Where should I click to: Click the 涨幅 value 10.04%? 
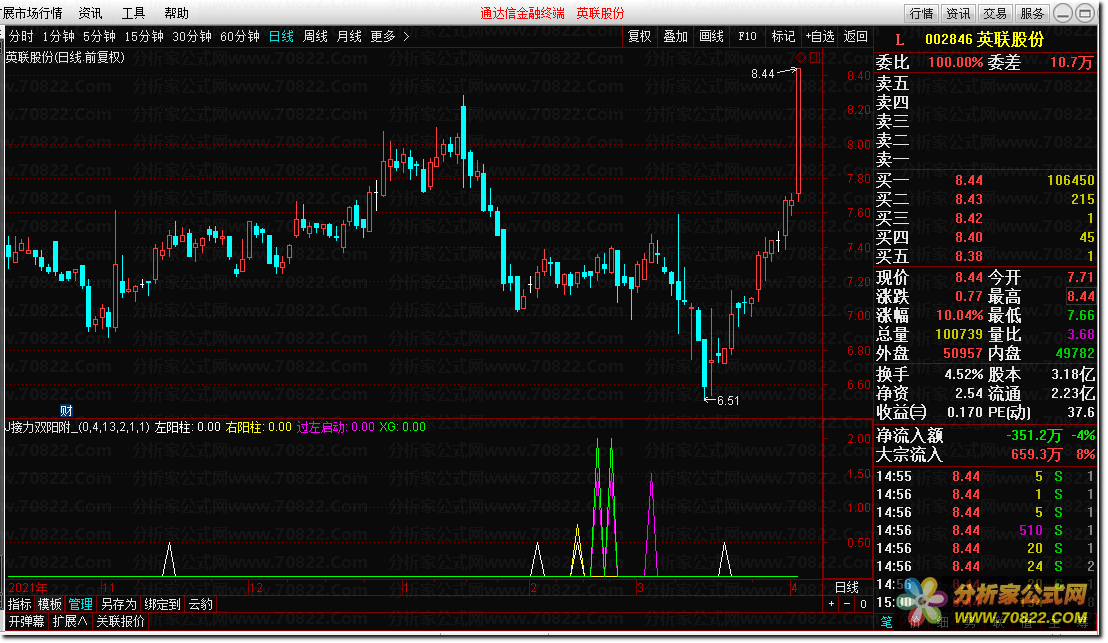tap(960, 315)
